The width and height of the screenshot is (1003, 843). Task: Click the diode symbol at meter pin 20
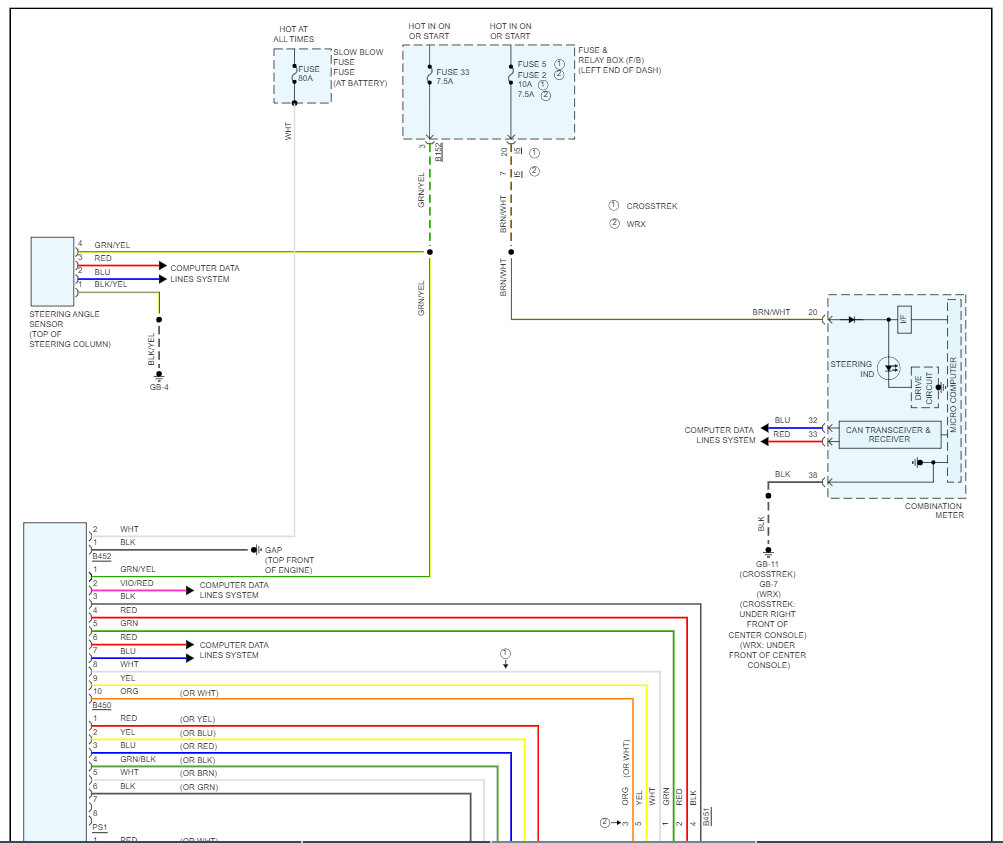[x=851, y=319]
